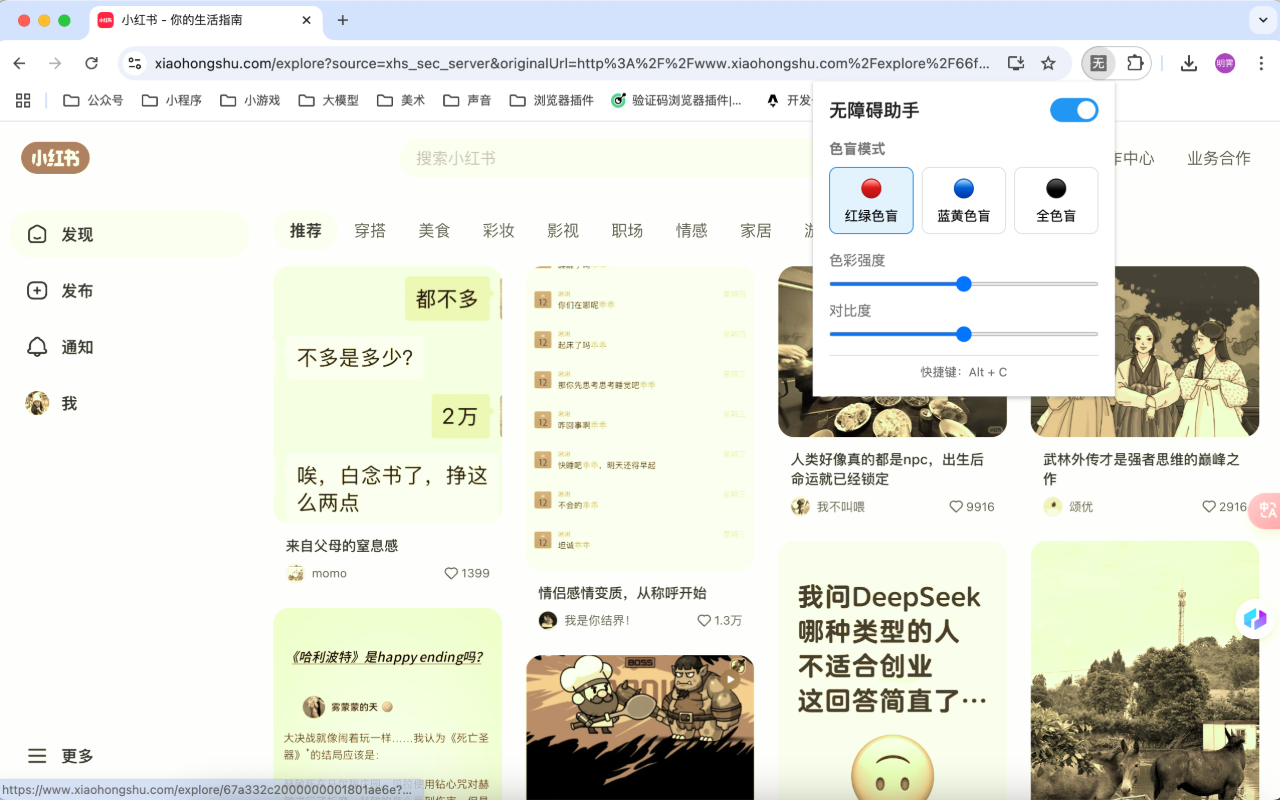Viewport: 1280px width, 800px height.
Task: Click the 对比度 slider handle
Action: pos(964,334)
